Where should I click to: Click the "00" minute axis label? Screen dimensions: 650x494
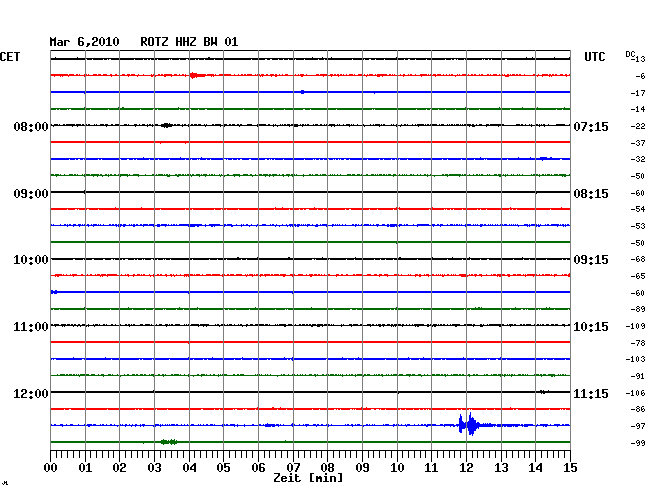click(51, 468)
